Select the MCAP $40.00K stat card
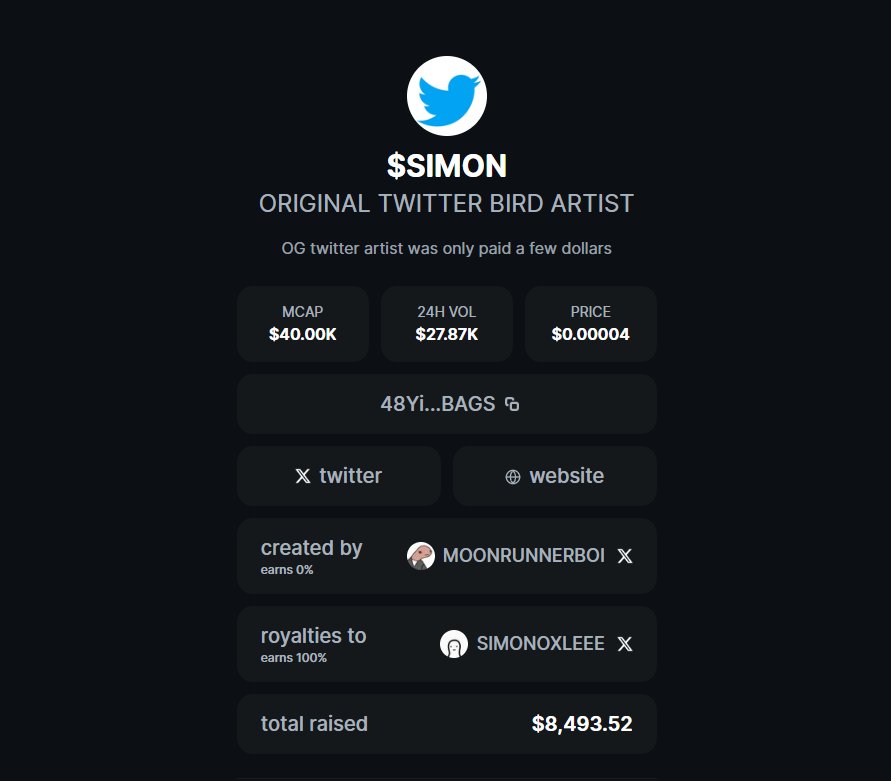 tap(303, 324)
